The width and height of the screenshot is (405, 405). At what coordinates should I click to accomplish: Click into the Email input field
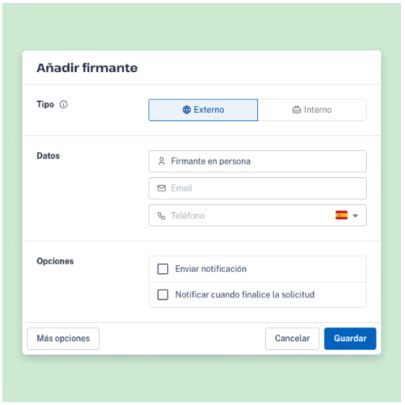click(257, 188)
